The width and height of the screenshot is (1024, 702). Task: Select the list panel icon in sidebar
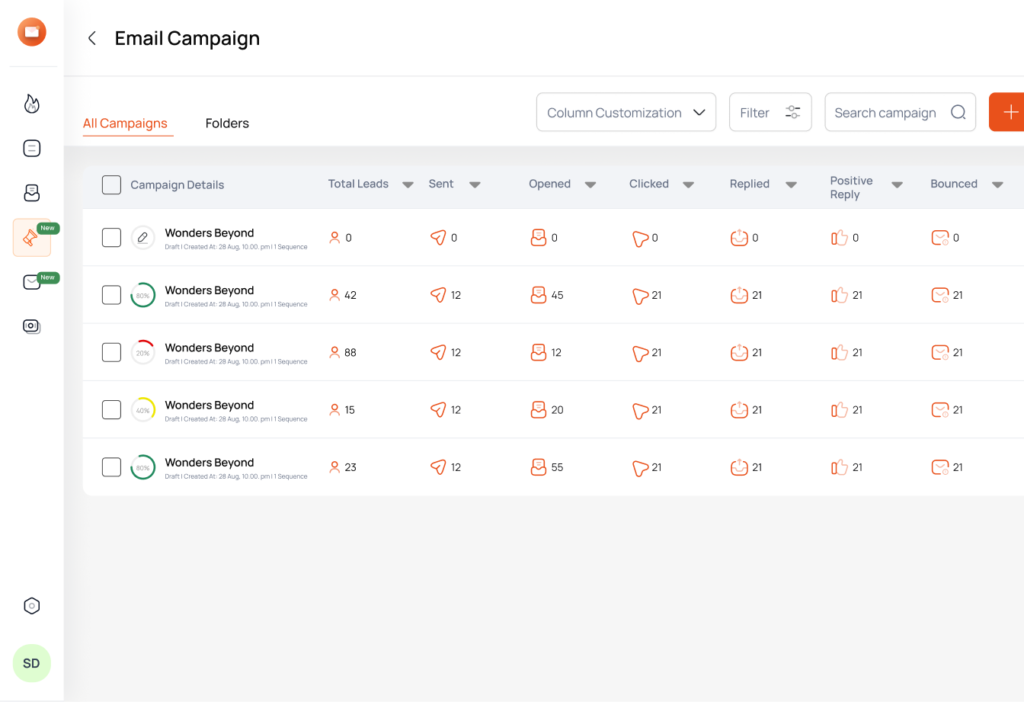tap(31, 147)
